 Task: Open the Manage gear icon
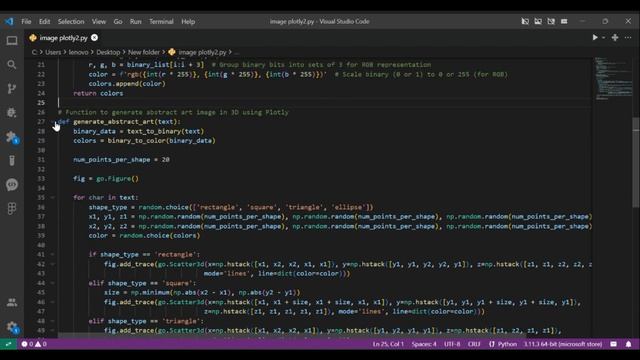[12, 327]
